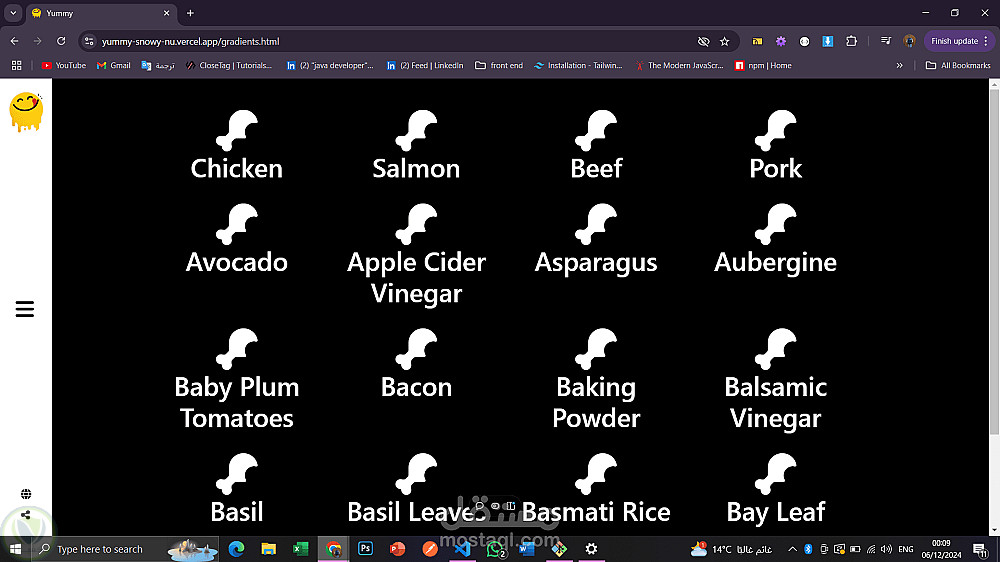
Task: Close the Yummy browser tab
Action: (166, 13)
